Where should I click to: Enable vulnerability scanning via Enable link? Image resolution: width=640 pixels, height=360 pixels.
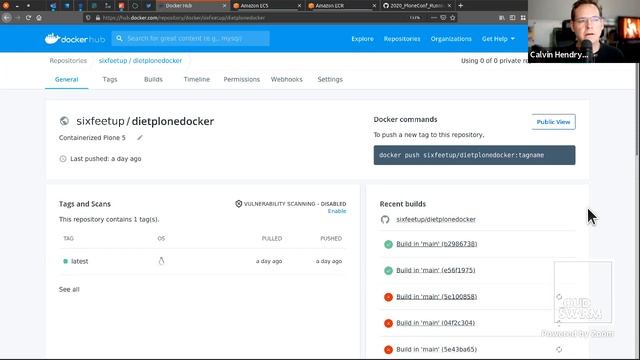coord(337,211)
